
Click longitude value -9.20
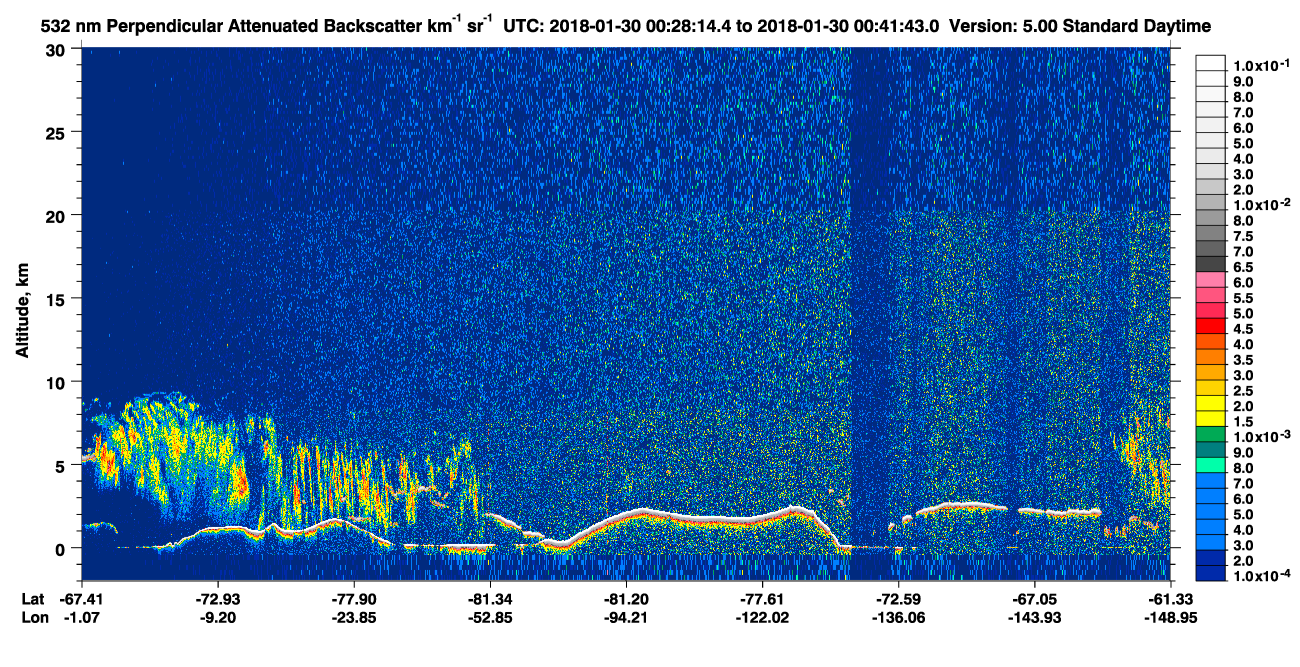click(x=218, y=617)
